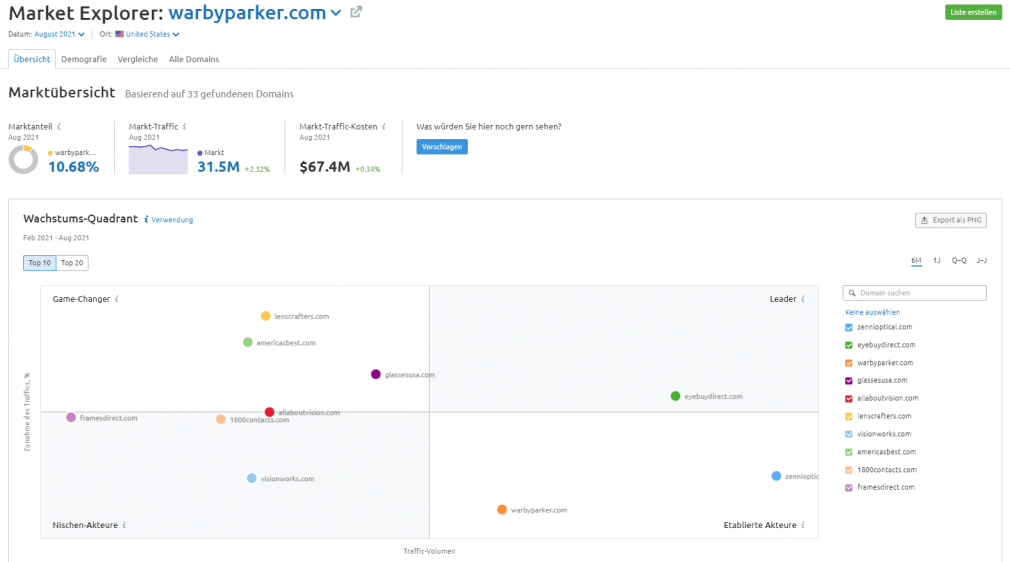Click the market share donut chart

pos(23,159)
